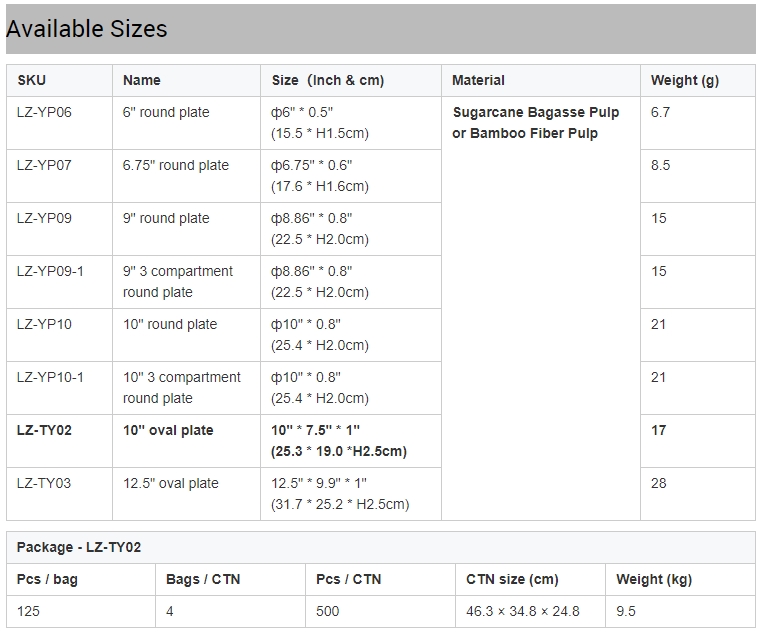This screenshot has height=632, width=759.
Task: Click the Pcs / bag header
Action: click(x=47, y=579)
